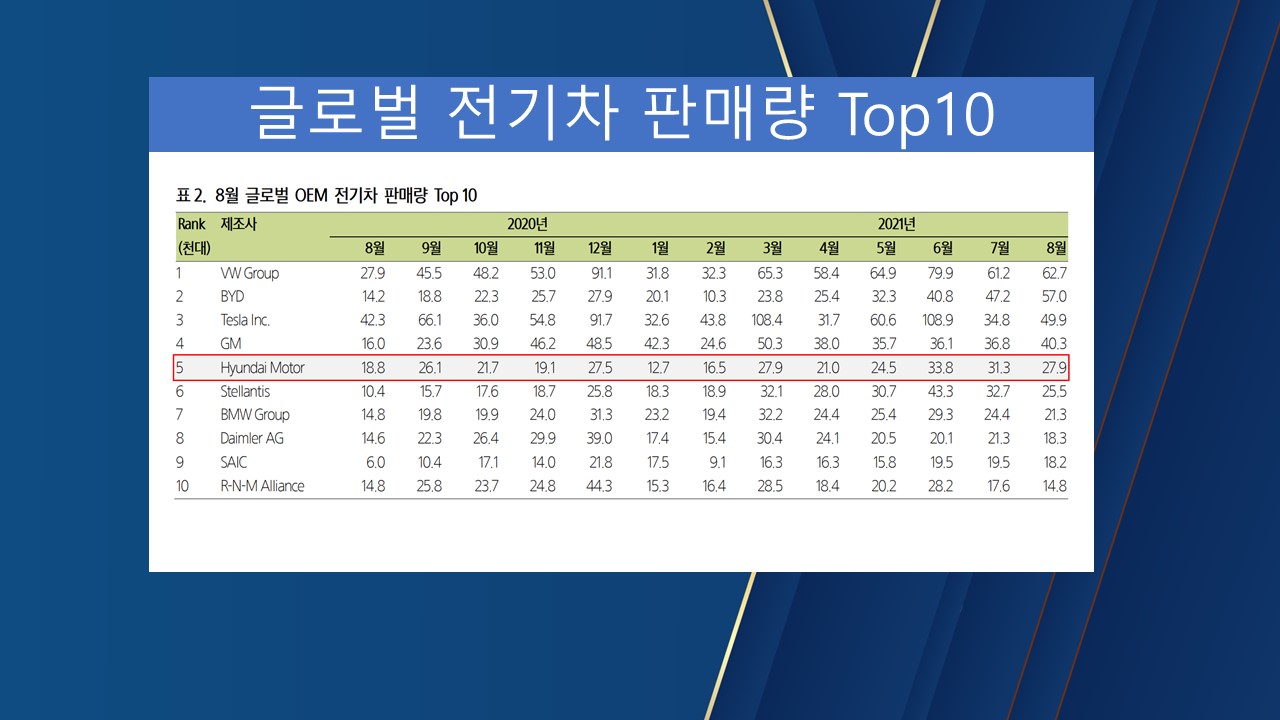This screenshot has height=720, width=1280.
Task: Select the R-N-M Alliance row label
Action: 262,486
